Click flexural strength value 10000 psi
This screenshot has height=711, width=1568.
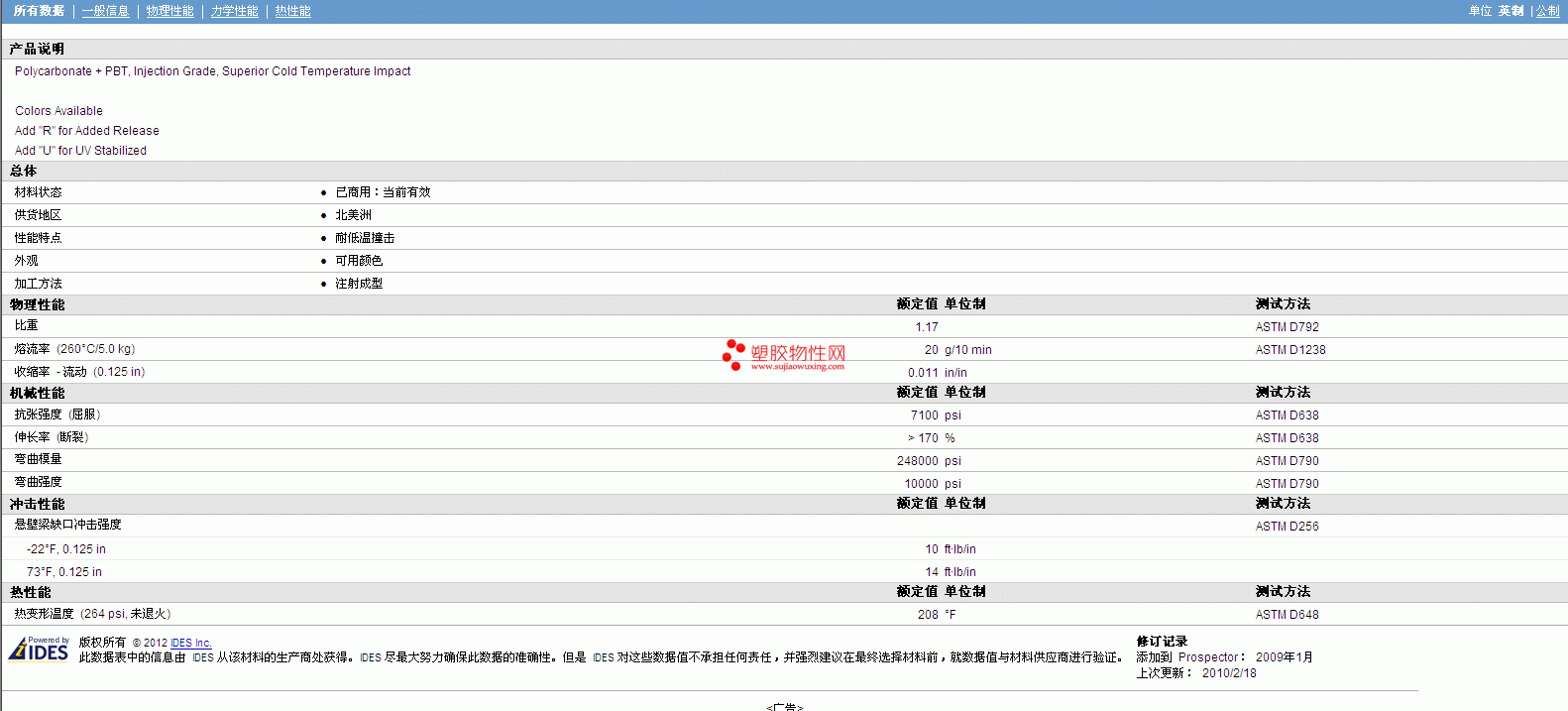point(933,484)
